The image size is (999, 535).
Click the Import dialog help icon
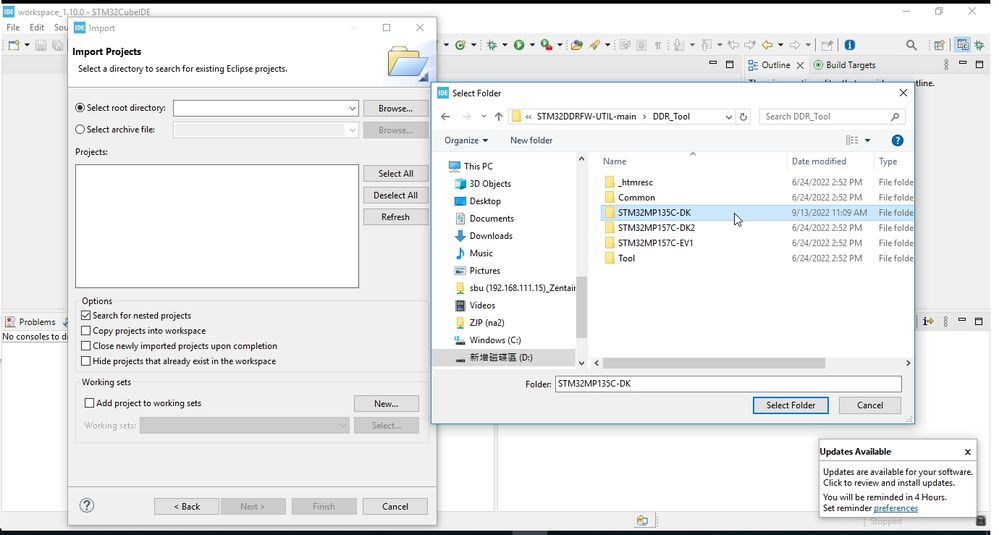[x=87, y=506]
